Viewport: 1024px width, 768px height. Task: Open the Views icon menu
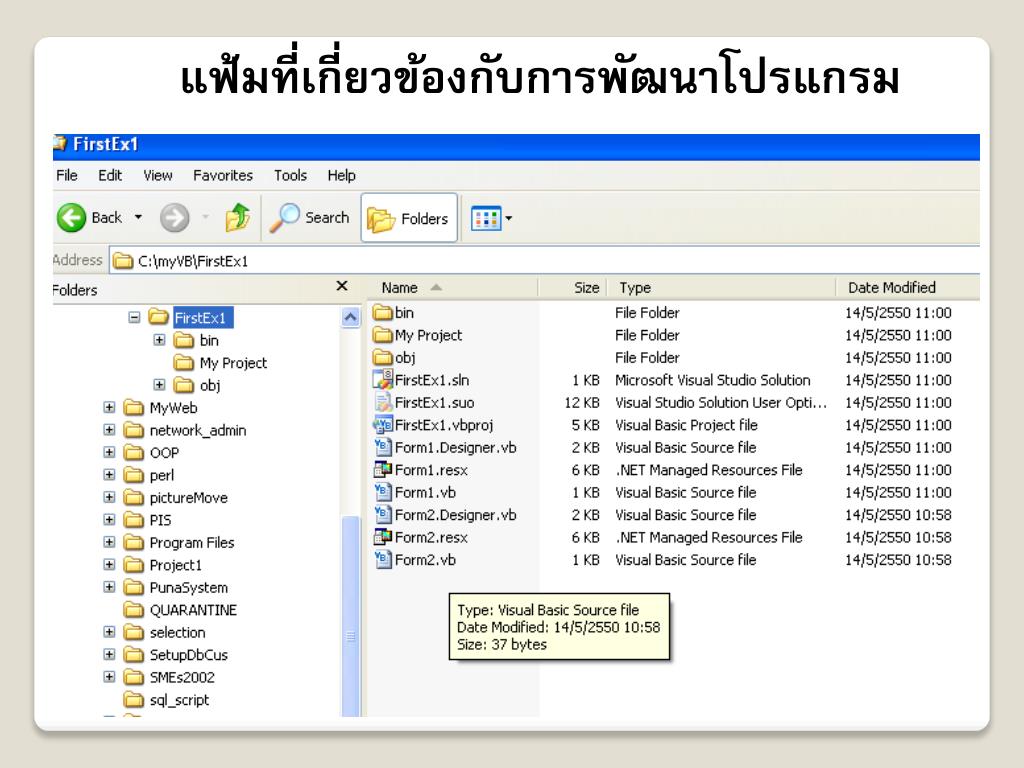tap(486, 219)
